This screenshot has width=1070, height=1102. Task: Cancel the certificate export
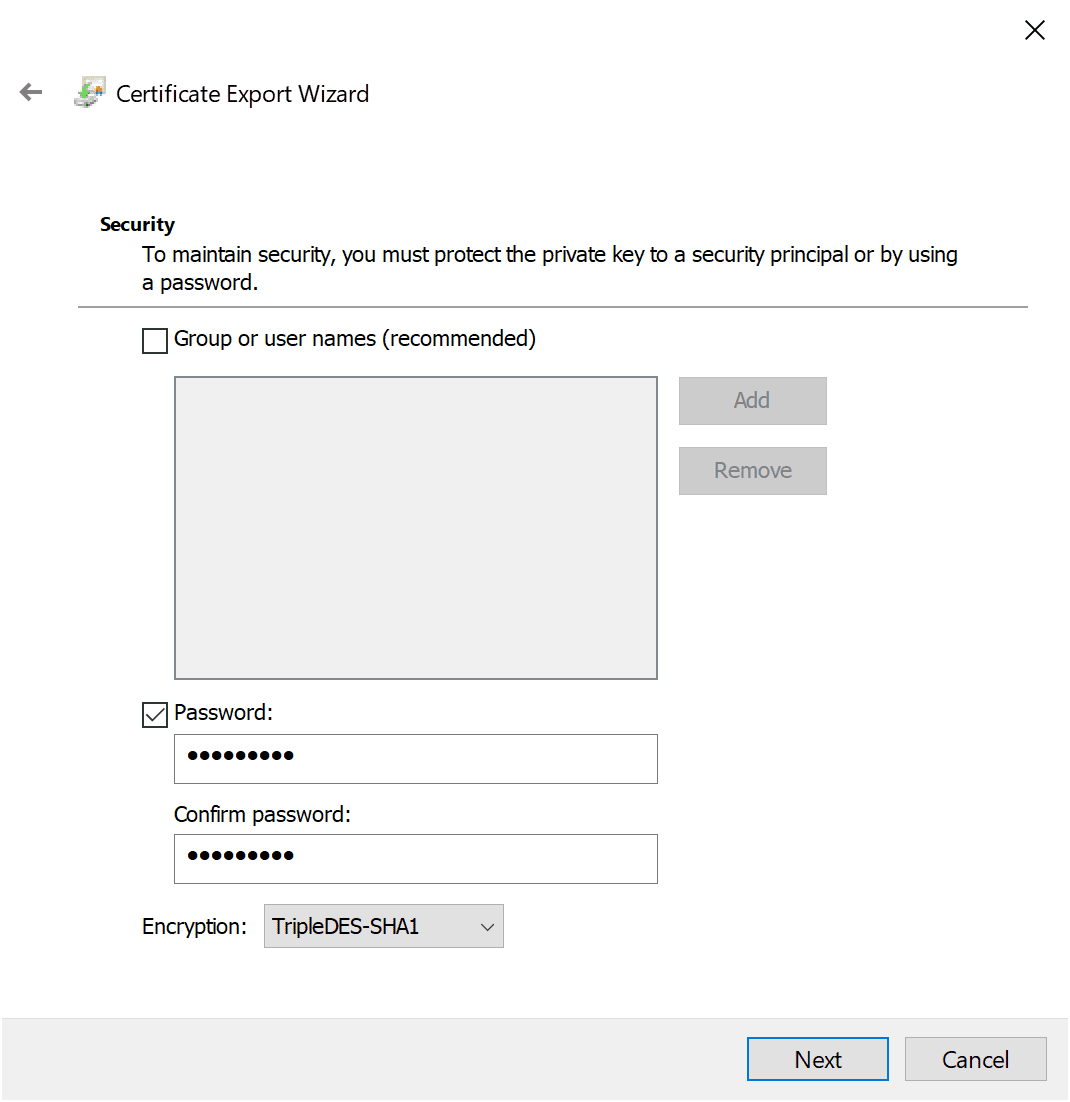(975, 1059)
